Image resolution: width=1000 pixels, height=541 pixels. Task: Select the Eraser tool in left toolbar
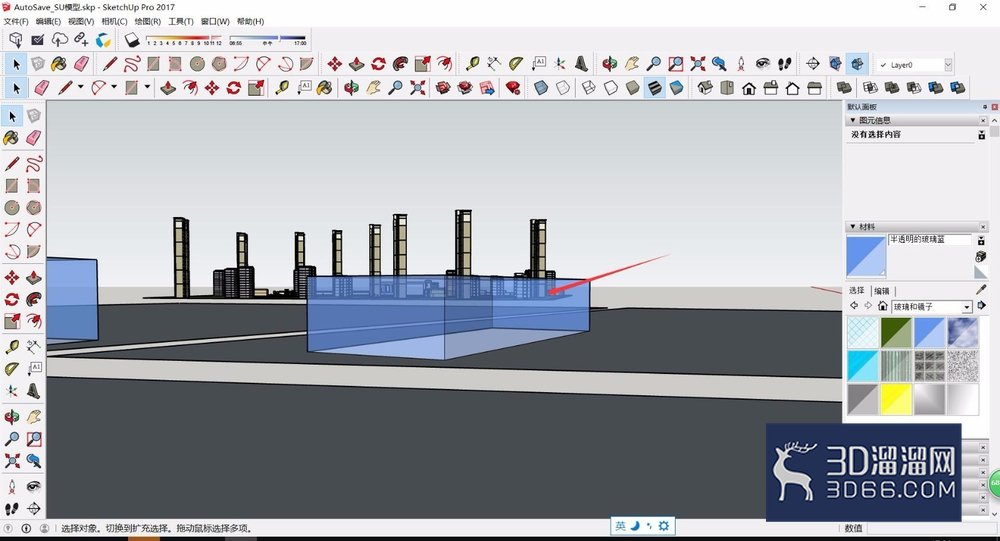pyautogui.click(x=34, y=138)
